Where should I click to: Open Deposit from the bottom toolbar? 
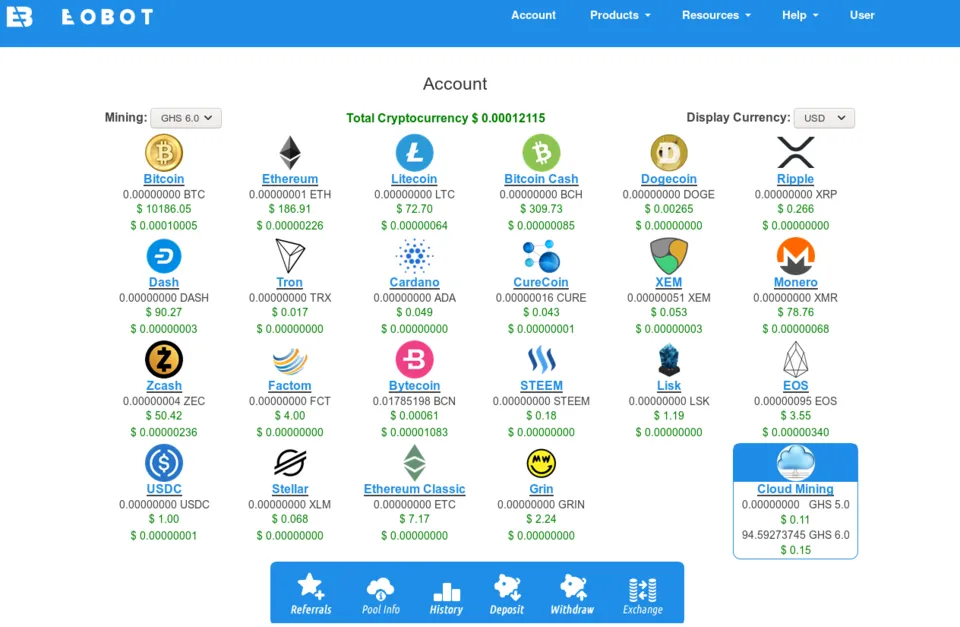point(507,595)
